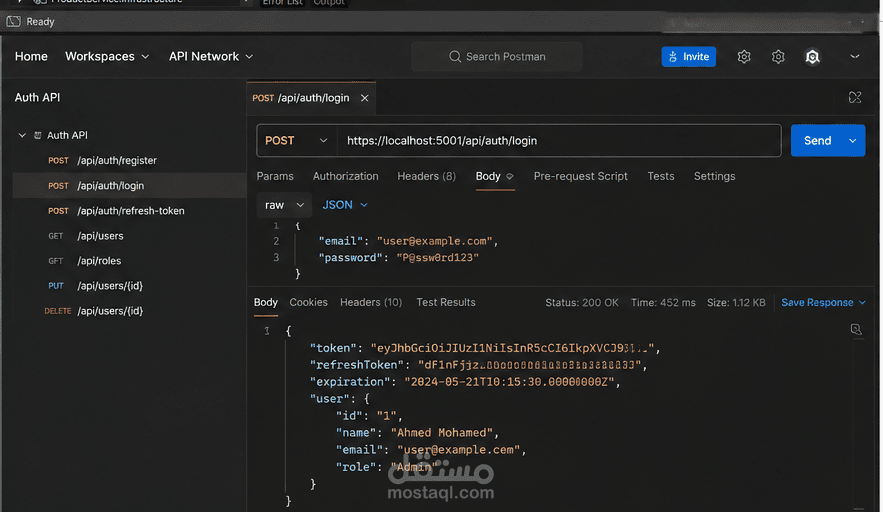The height and width of the screenshot is (512, 883).
Task: Click the Search Postman field
Action: tap(497, 56)
